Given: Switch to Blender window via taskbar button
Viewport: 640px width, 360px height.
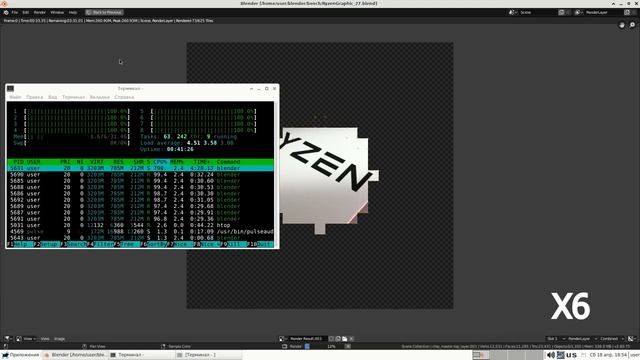Looking at the screenshot, I should point(75,355).
